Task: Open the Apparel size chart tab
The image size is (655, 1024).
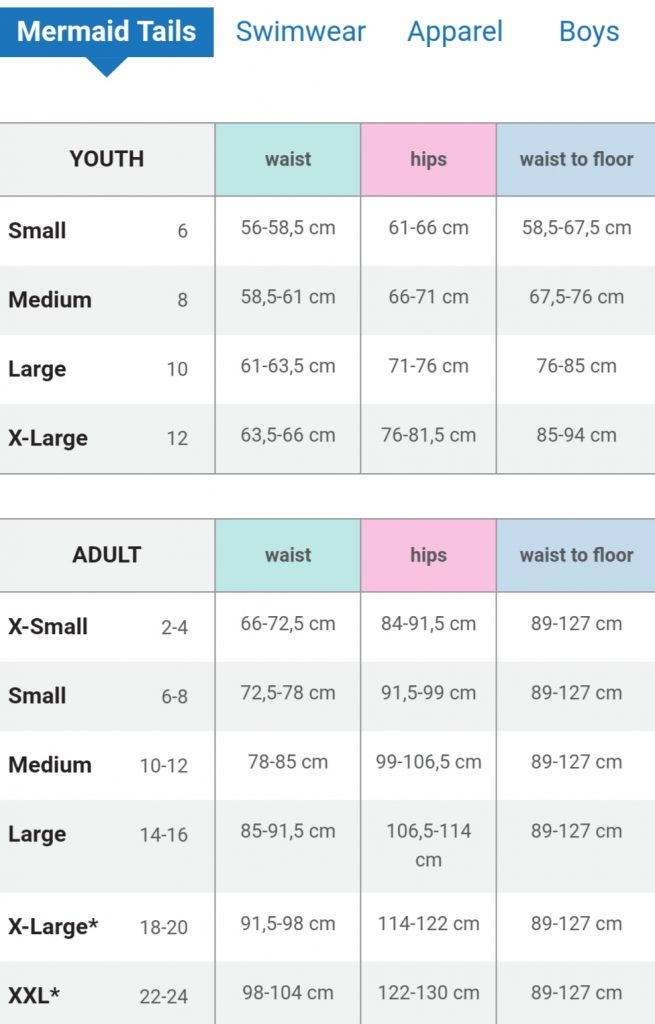Action: click(x=455, y=31)
